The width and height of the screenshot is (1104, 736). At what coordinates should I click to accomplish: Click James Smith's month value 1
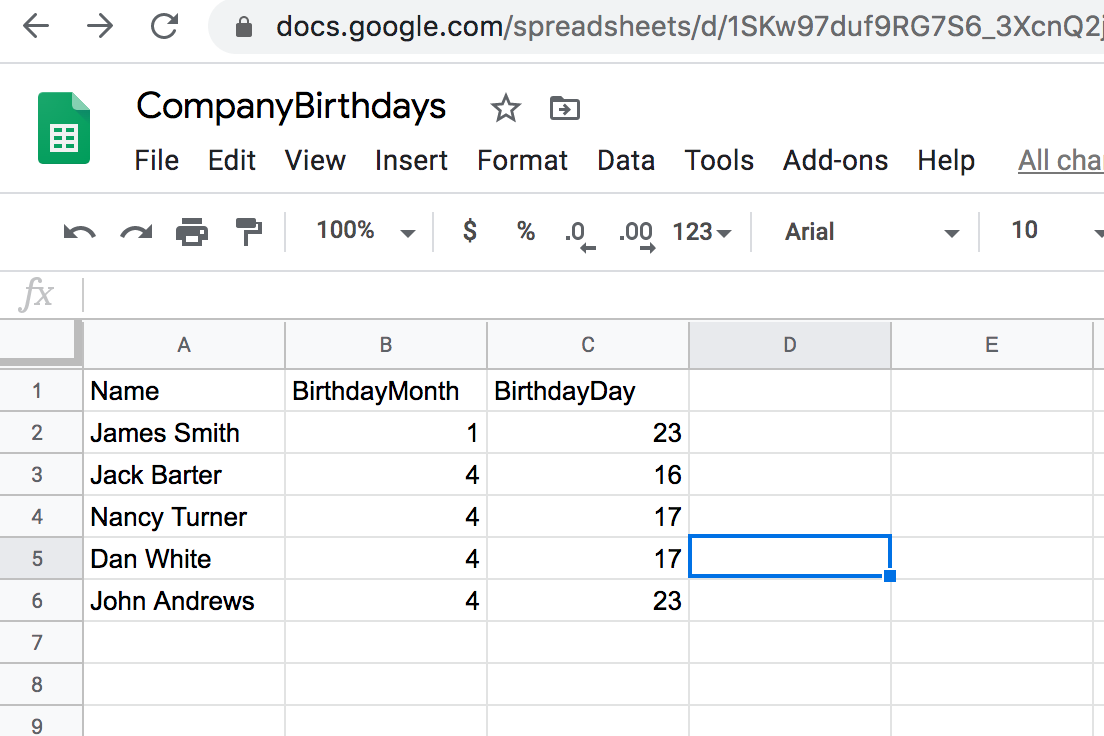coord(386,432)
